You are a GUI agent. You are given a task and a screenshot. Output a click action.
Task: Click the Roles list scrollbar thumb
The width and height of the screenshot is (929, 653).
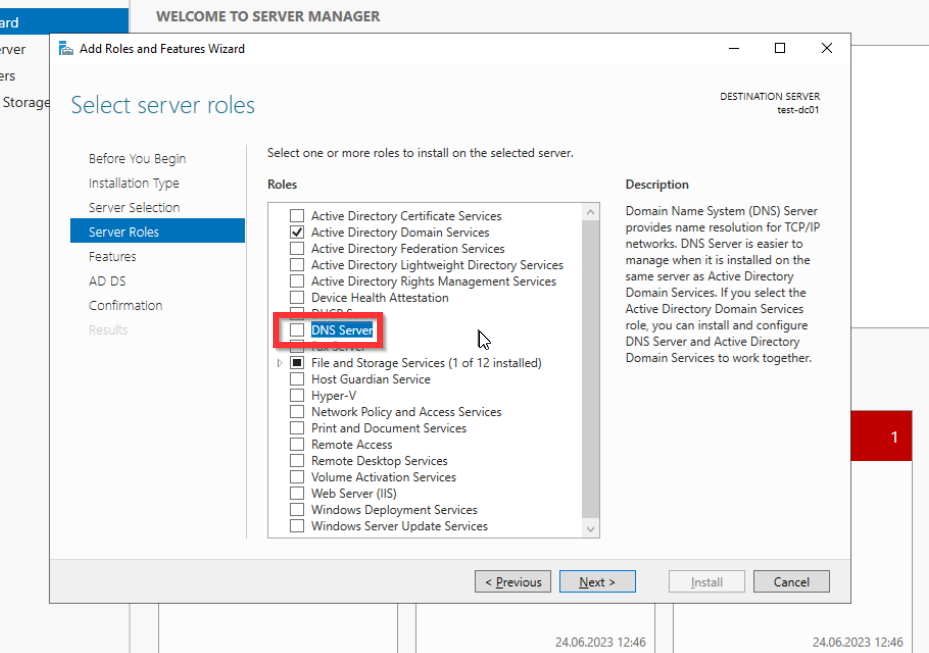pos(590,367)
